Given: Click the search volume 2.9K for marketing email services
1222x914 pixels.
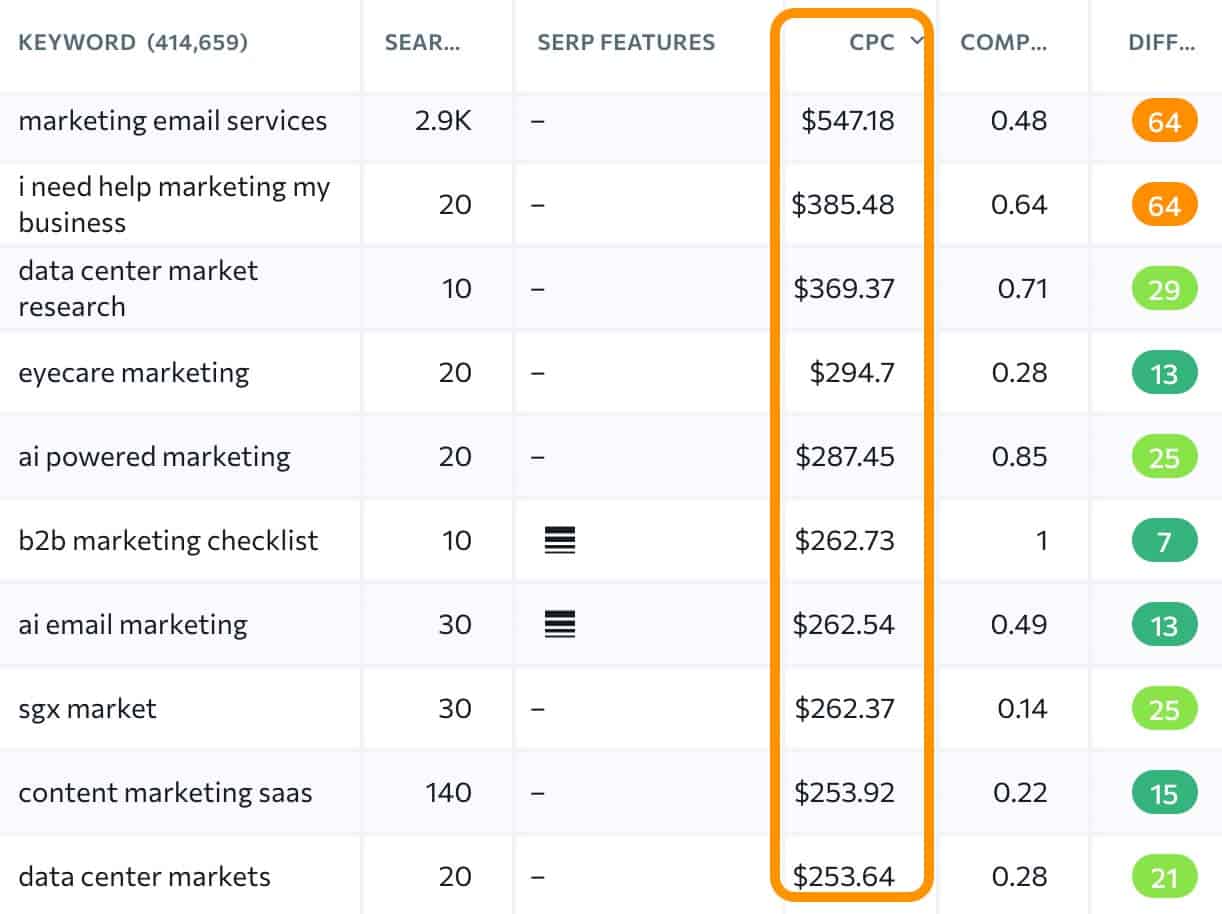Looking at the screenshot, I should tap(439, 120).
